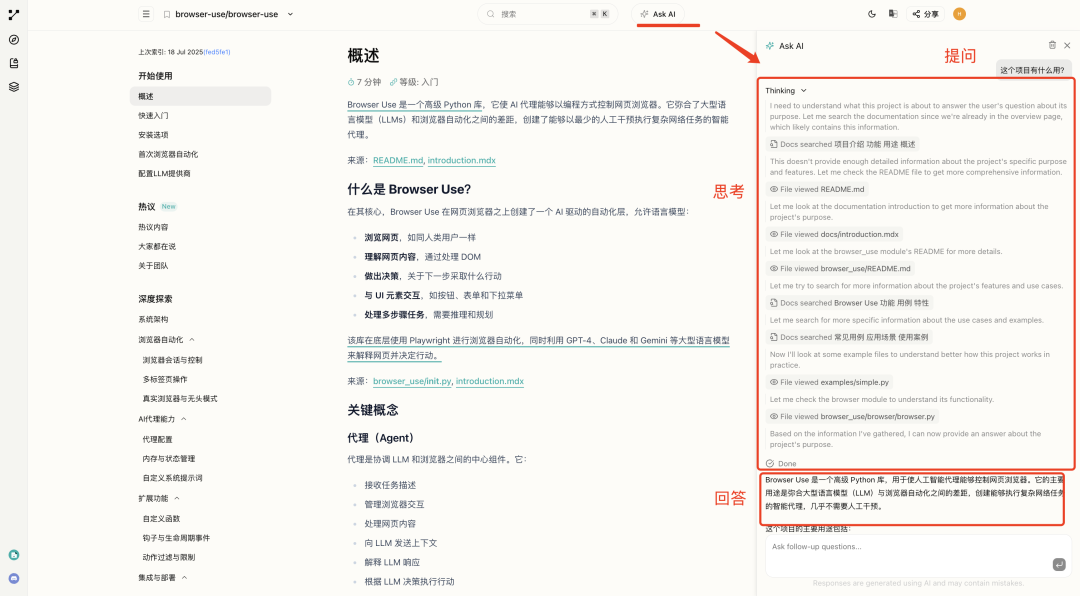This screenshot has height=596, width=1080.
Task: Open the 代理配置 sidebar page
Action: click(x=157, y=440)
